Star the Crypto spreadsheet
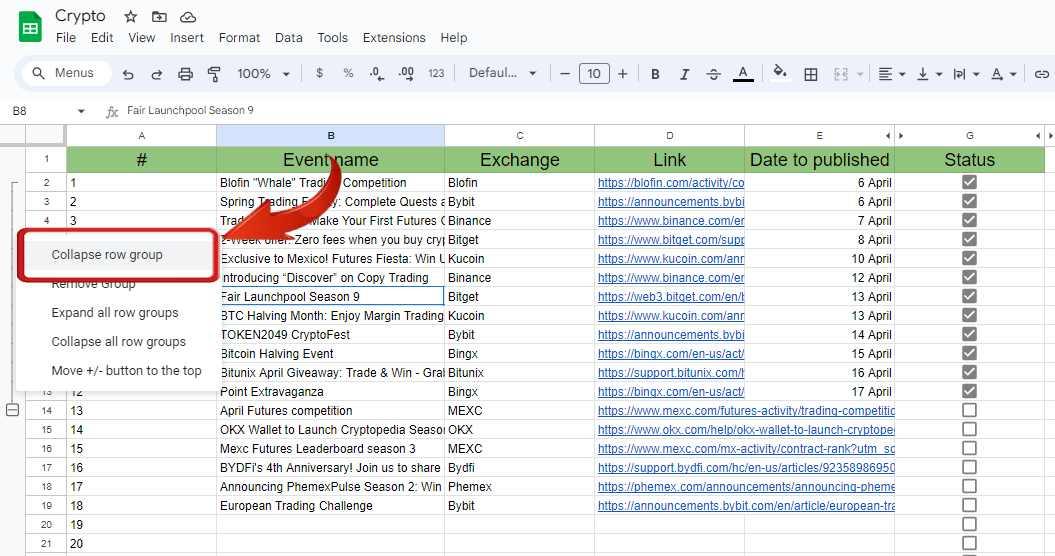This screenshot has width=1055, height=556. pyautogui.click(x=131, y=16)
